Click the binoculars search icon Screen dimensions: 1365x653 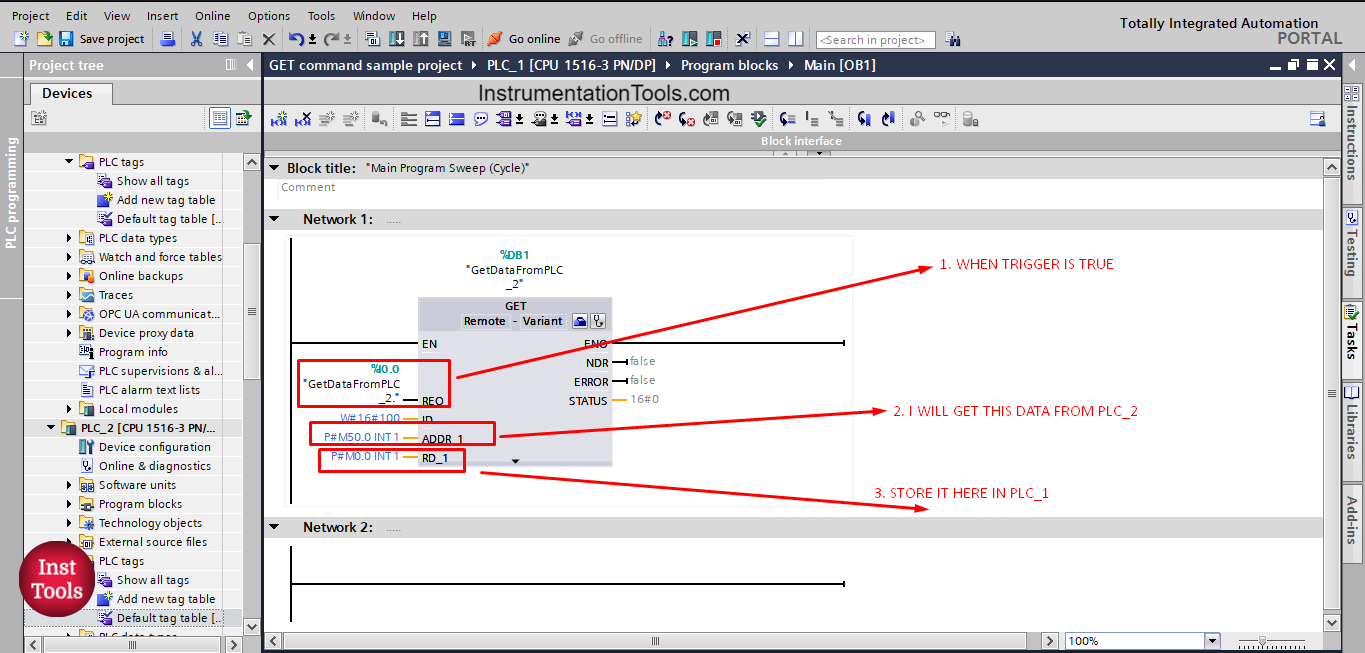[953, 39]
